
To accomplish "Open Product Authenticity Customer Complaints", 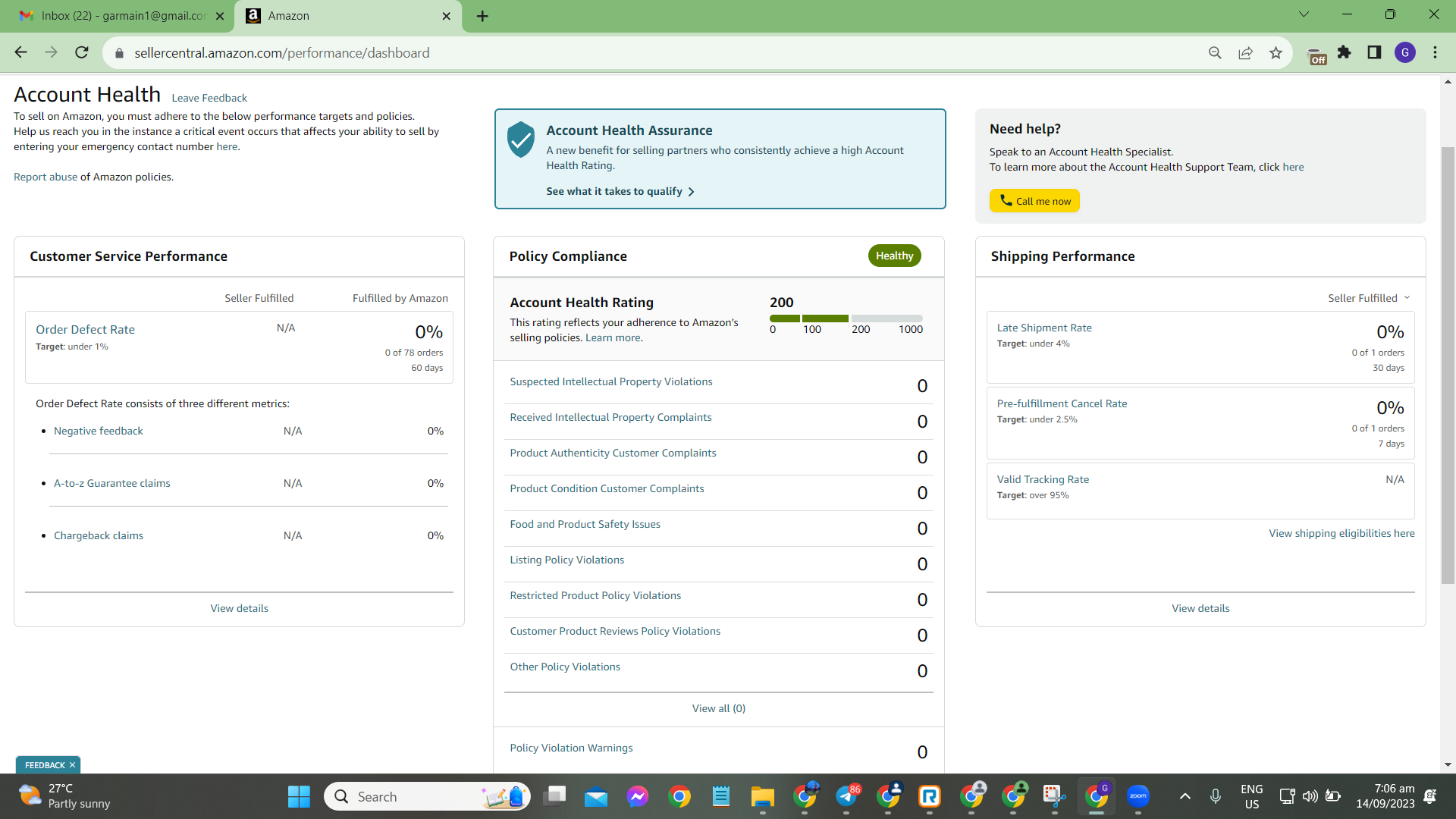I will 613,453.
